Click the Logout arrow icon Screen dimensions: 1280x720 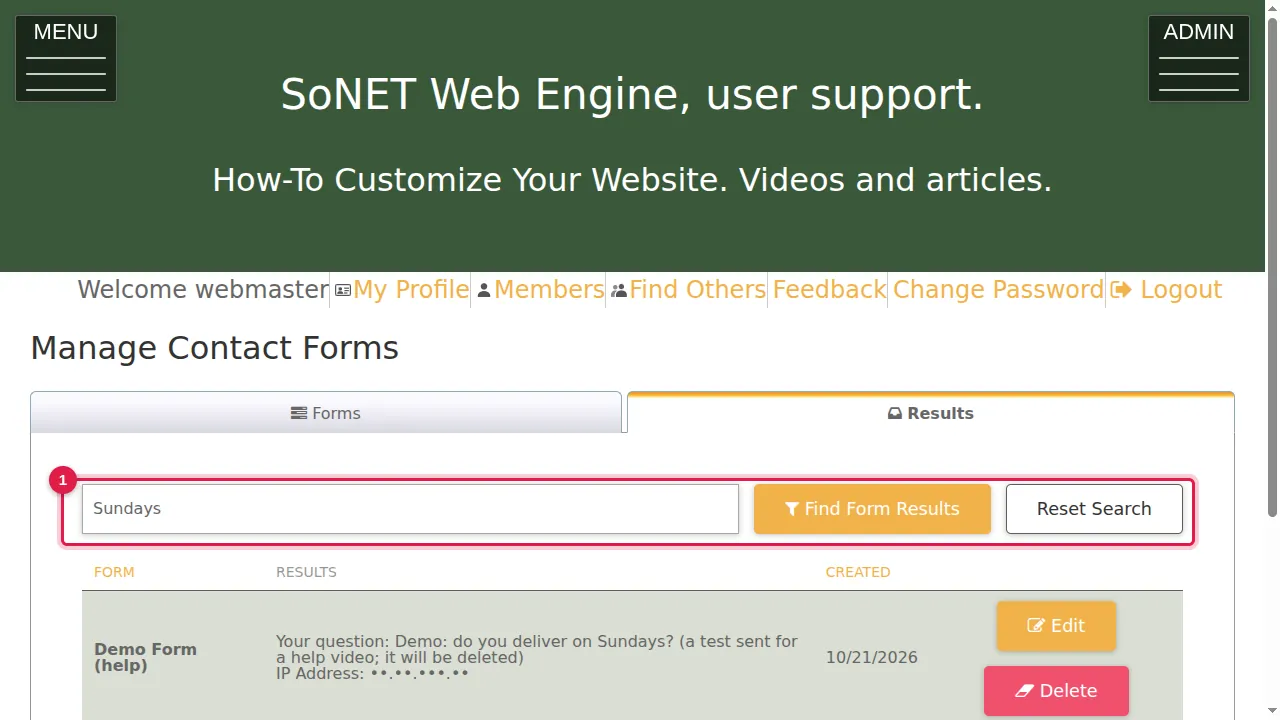coord(1121,290)
